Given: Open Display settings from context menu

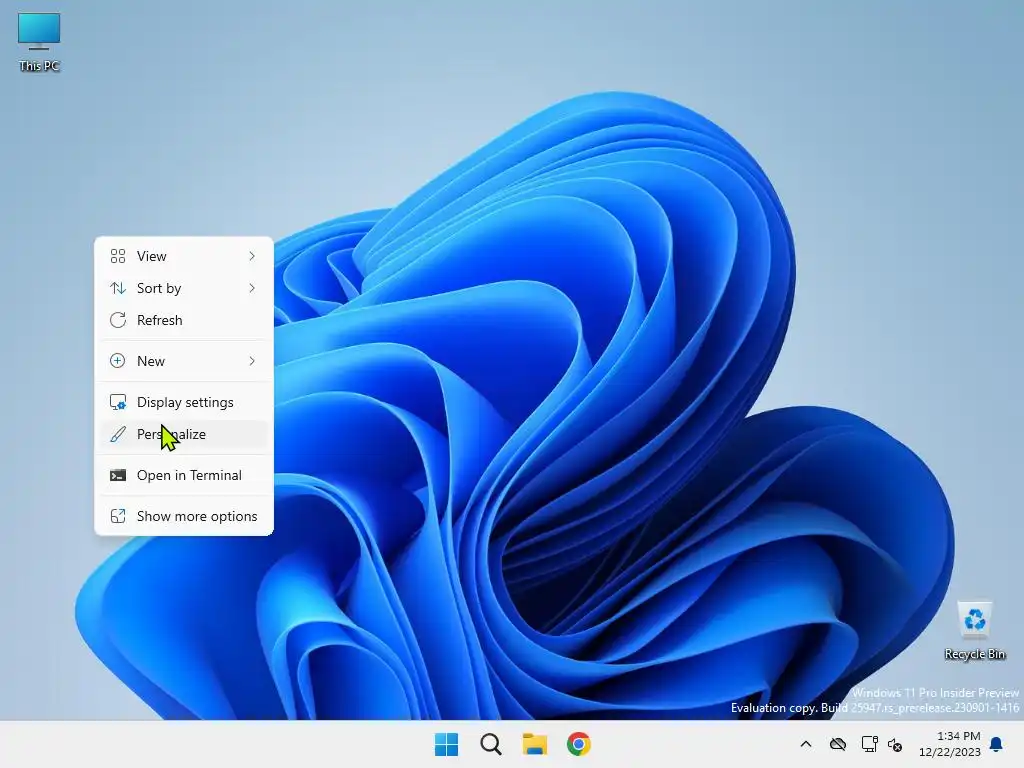Looking at the screenshot, I should (184, 402).
